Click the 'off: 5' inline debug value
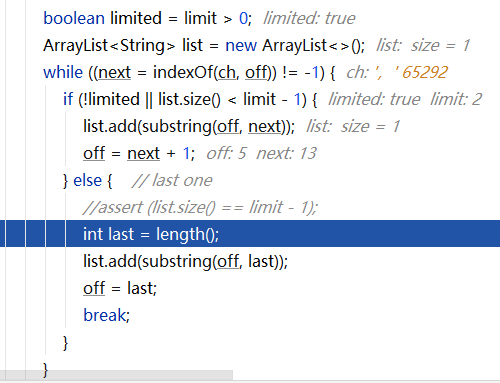The width and height of the screenshot is (500, 383). point(226,153)
